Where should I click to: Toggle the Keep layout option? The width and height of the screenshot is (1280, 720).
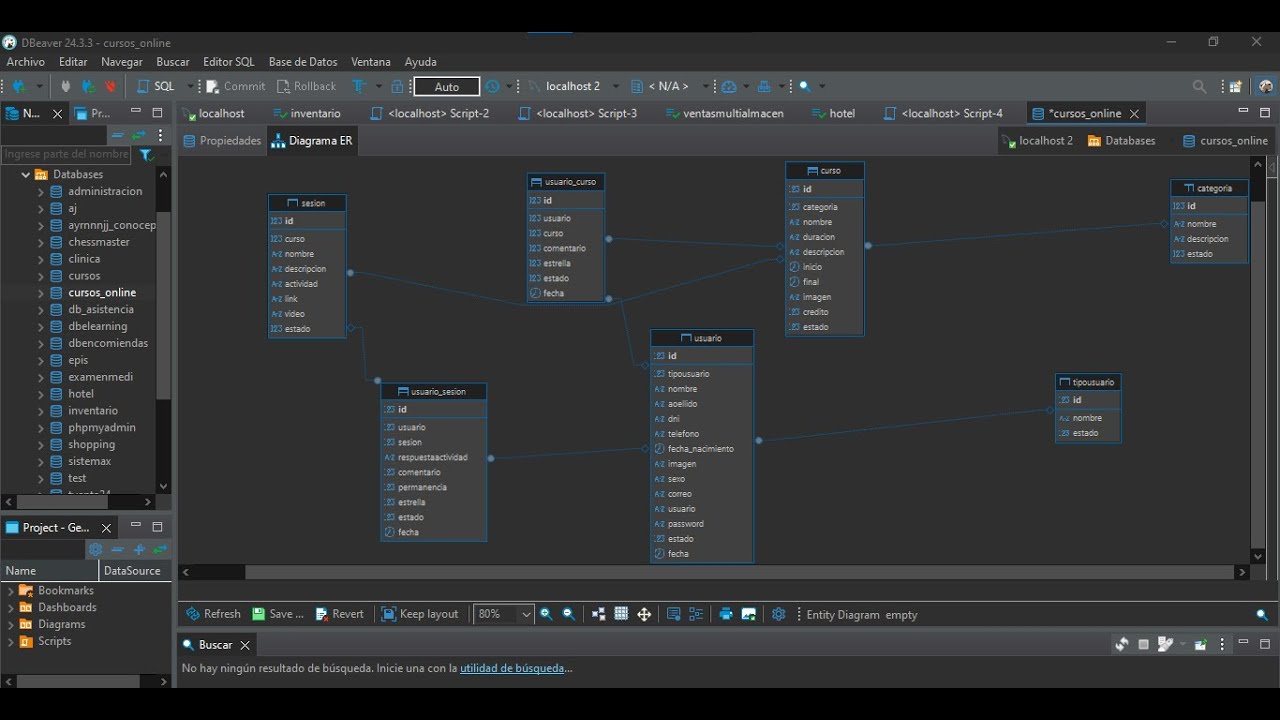tap(420, 614)
